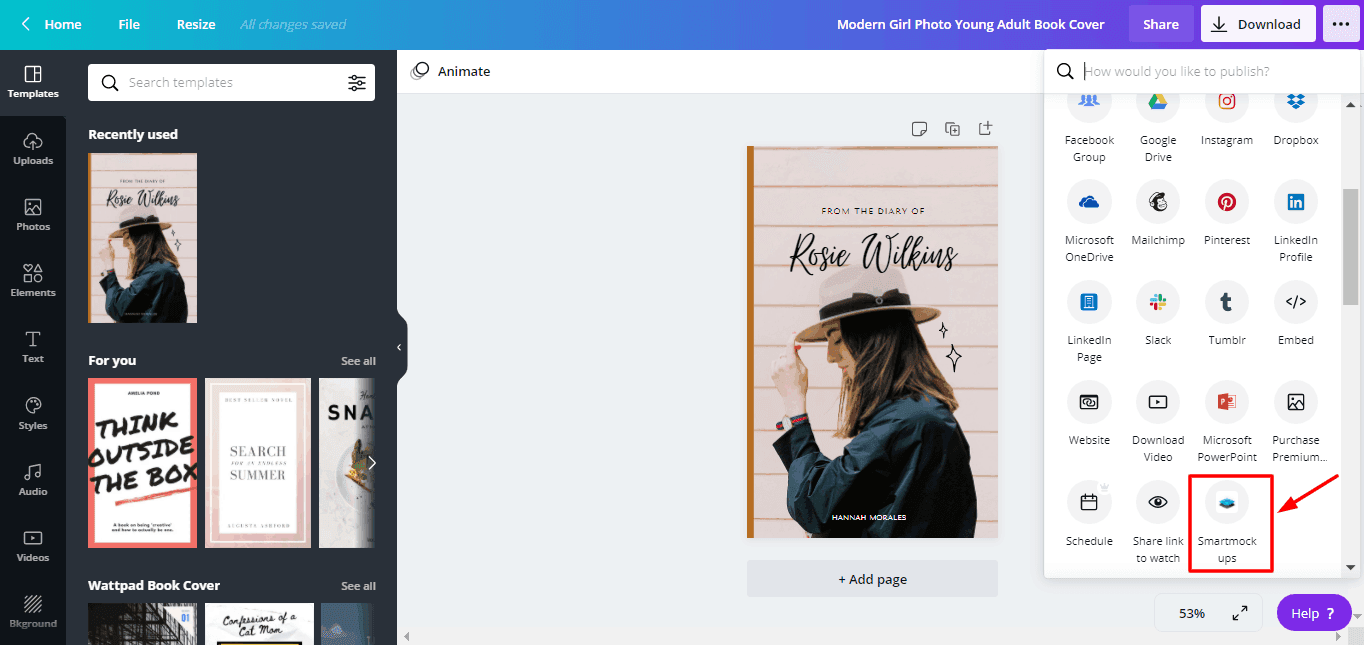Image resolution: width=1364 pixels, height=645 pixels.
Task: Select the Pinterest share icon
Action: (1227, 202)
